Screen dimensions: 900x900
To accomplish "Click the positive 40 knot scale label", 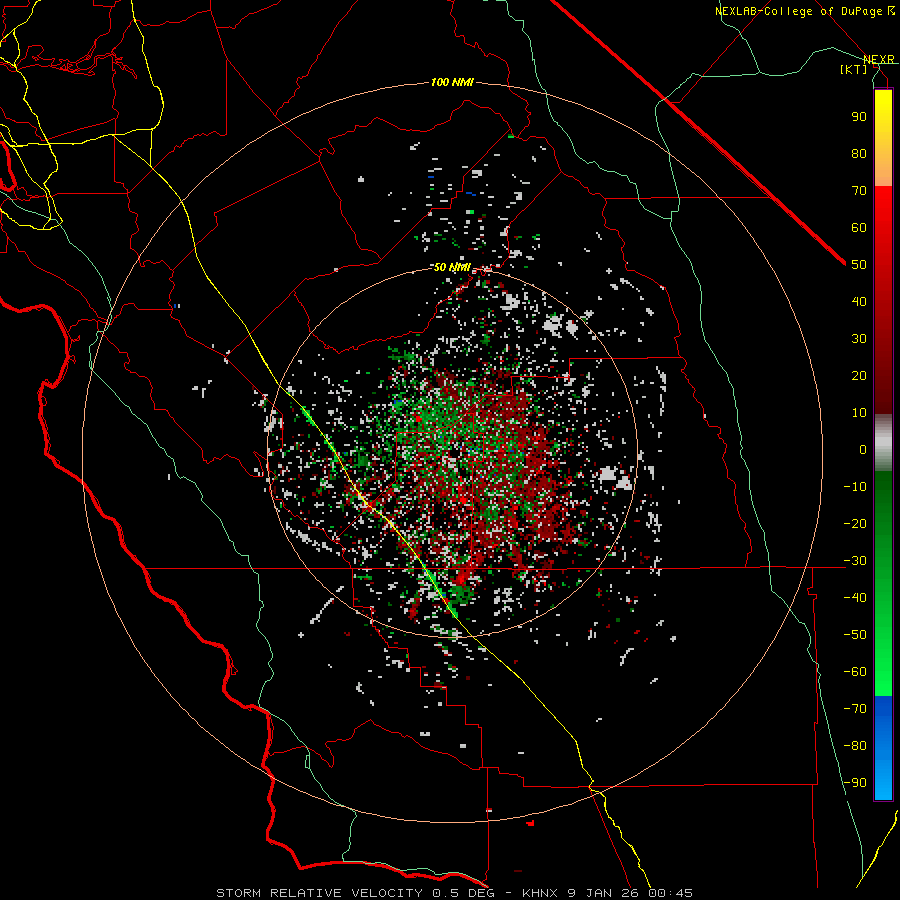I will tap(859, 302).
